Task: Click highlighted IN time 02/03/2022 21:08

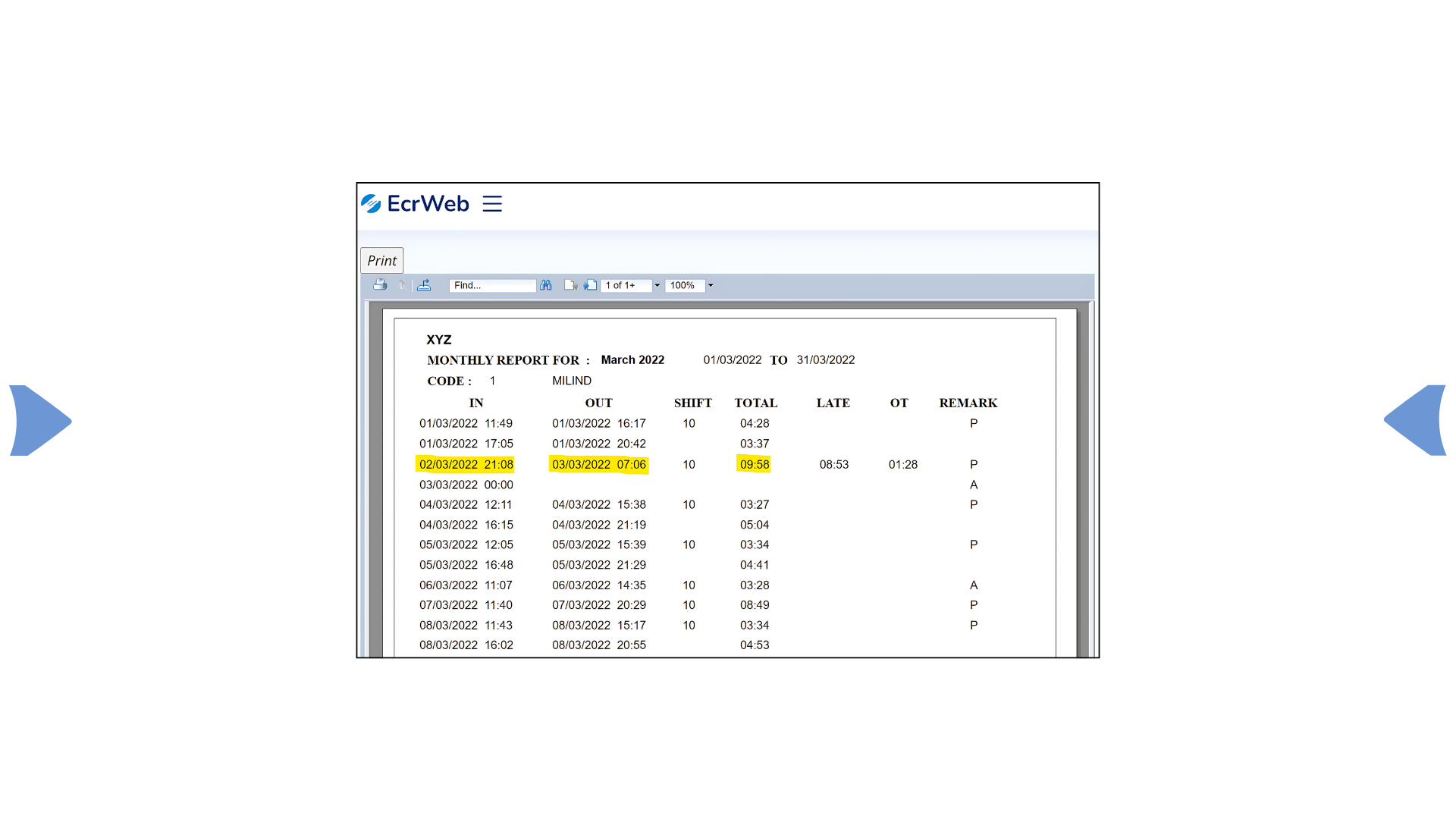Action: 466,464
